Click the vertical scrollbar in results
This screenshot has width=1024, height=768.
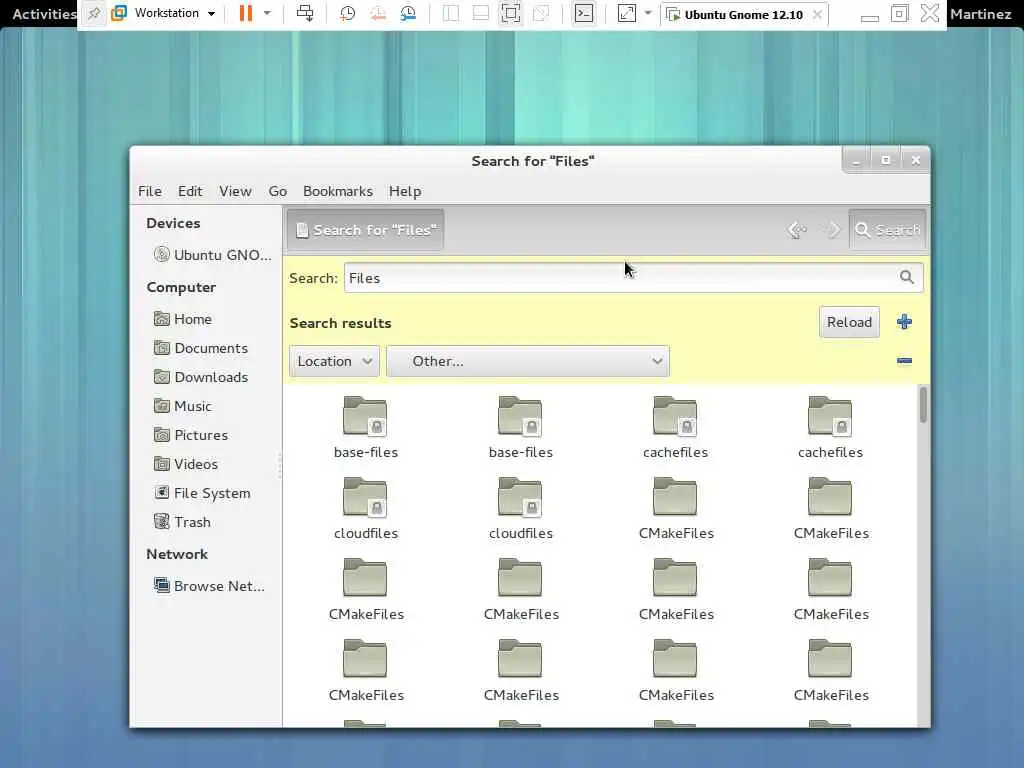coord(923,405)
